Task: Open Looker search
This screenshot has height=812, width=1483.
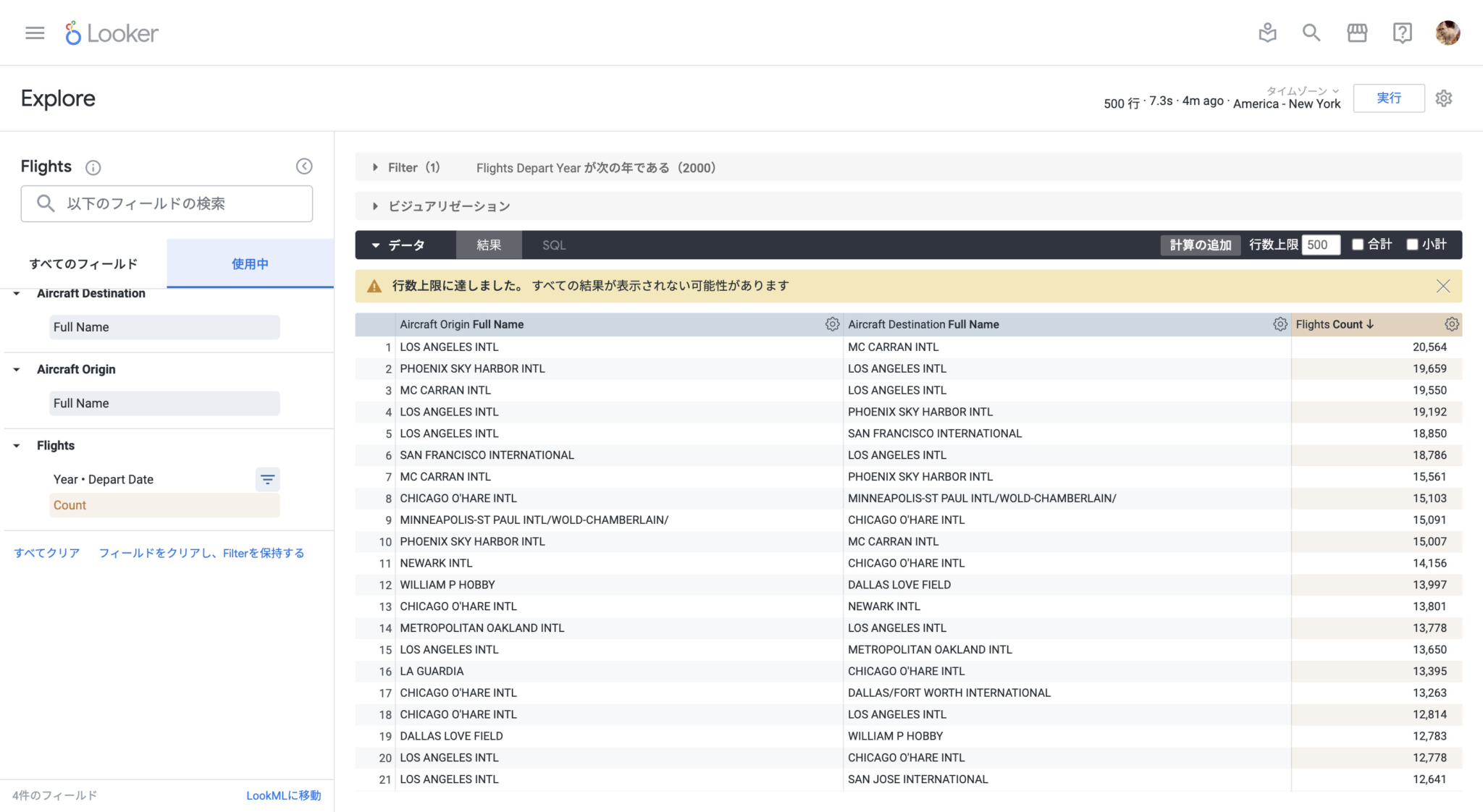Action: [1311, 33]
